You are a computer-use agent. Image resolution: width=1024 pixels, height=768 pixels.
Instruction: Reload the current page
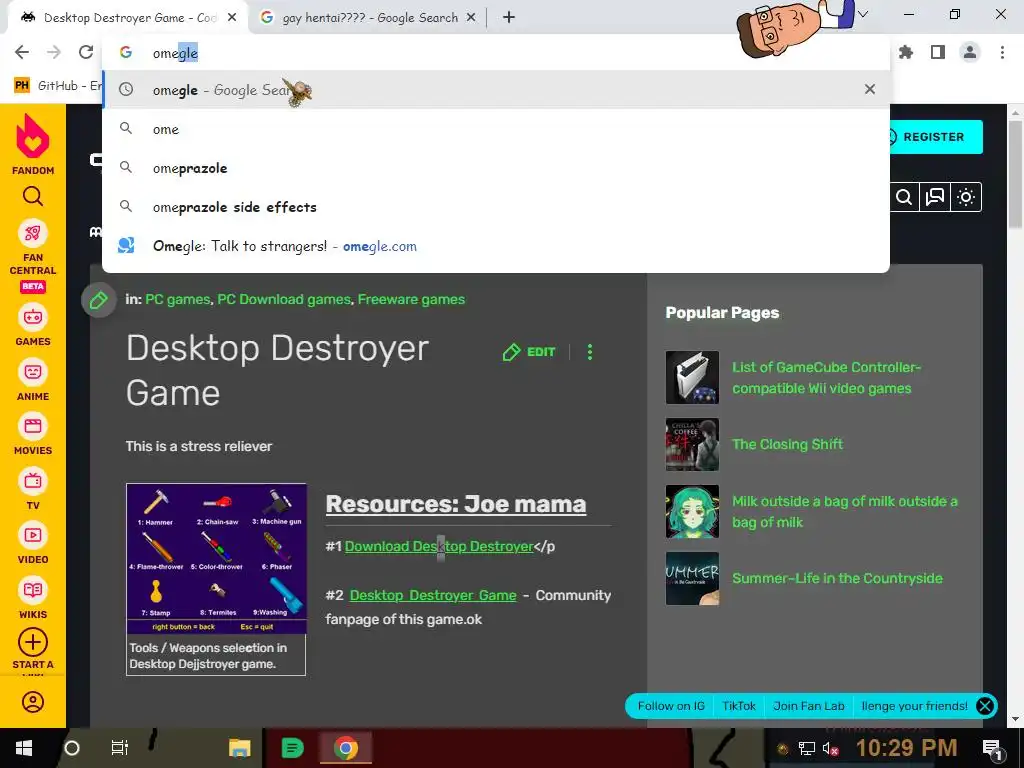[x=86, y=52]
